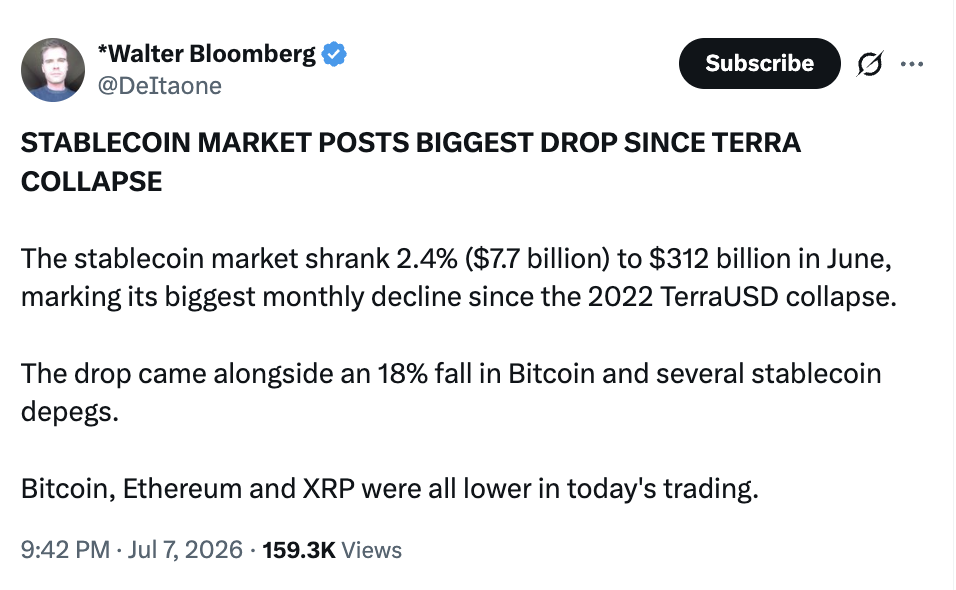Image resolution: width=956 pixels, height=590 pixels.
Task: Click the 2.4% ($7.7 billion) figure
Action: pyautogui.click(x=503, y=258)
